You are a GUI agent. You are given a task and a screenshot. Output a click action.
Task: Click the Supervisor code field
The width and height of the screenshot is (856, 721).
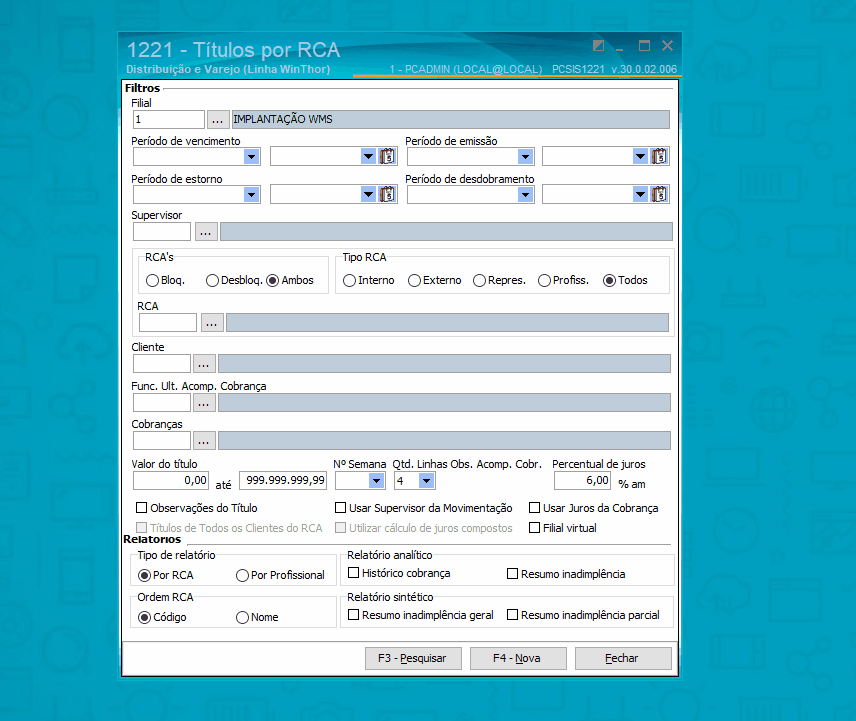[162, 231]
